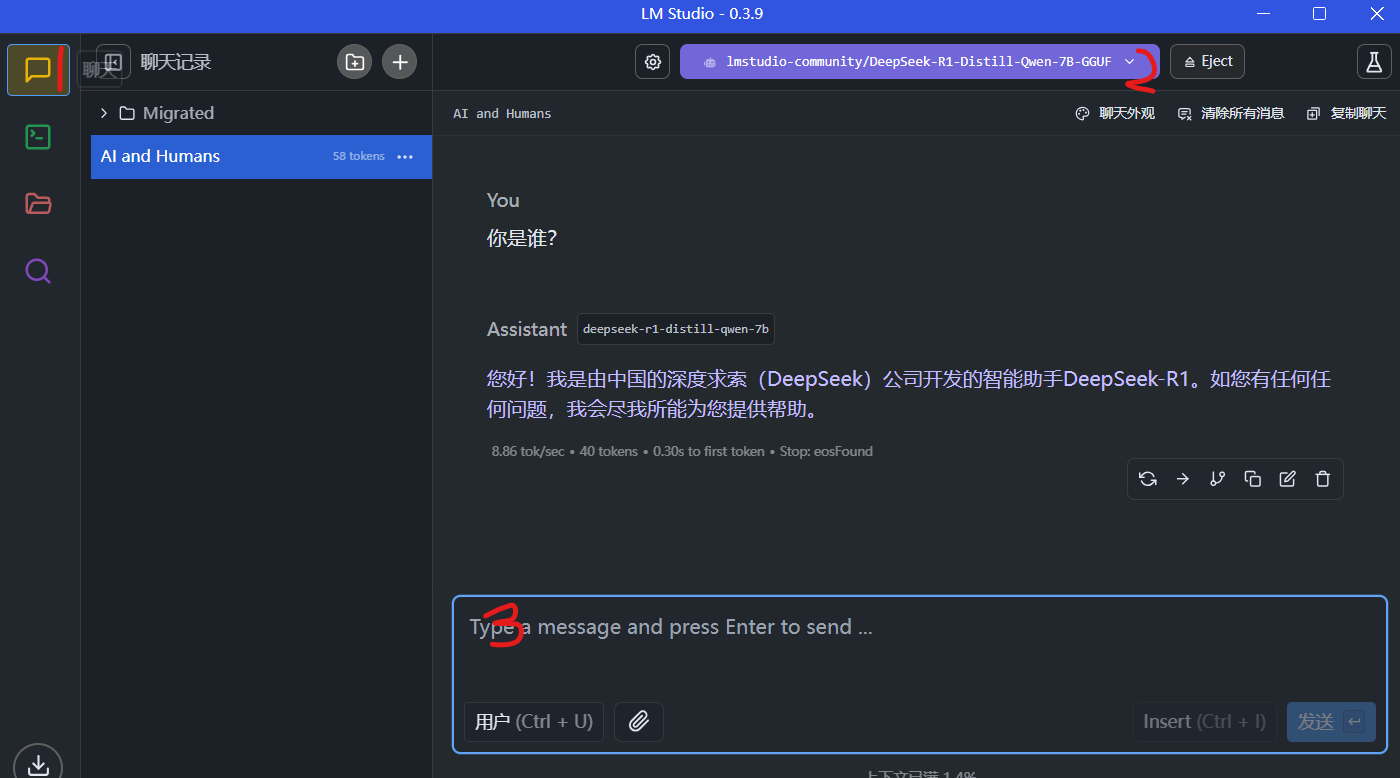Image resolution: width=1400 pixels, height=778 pixels.
Task: Open the Chat view in sidebar
Action: click(x=38, y=70)
